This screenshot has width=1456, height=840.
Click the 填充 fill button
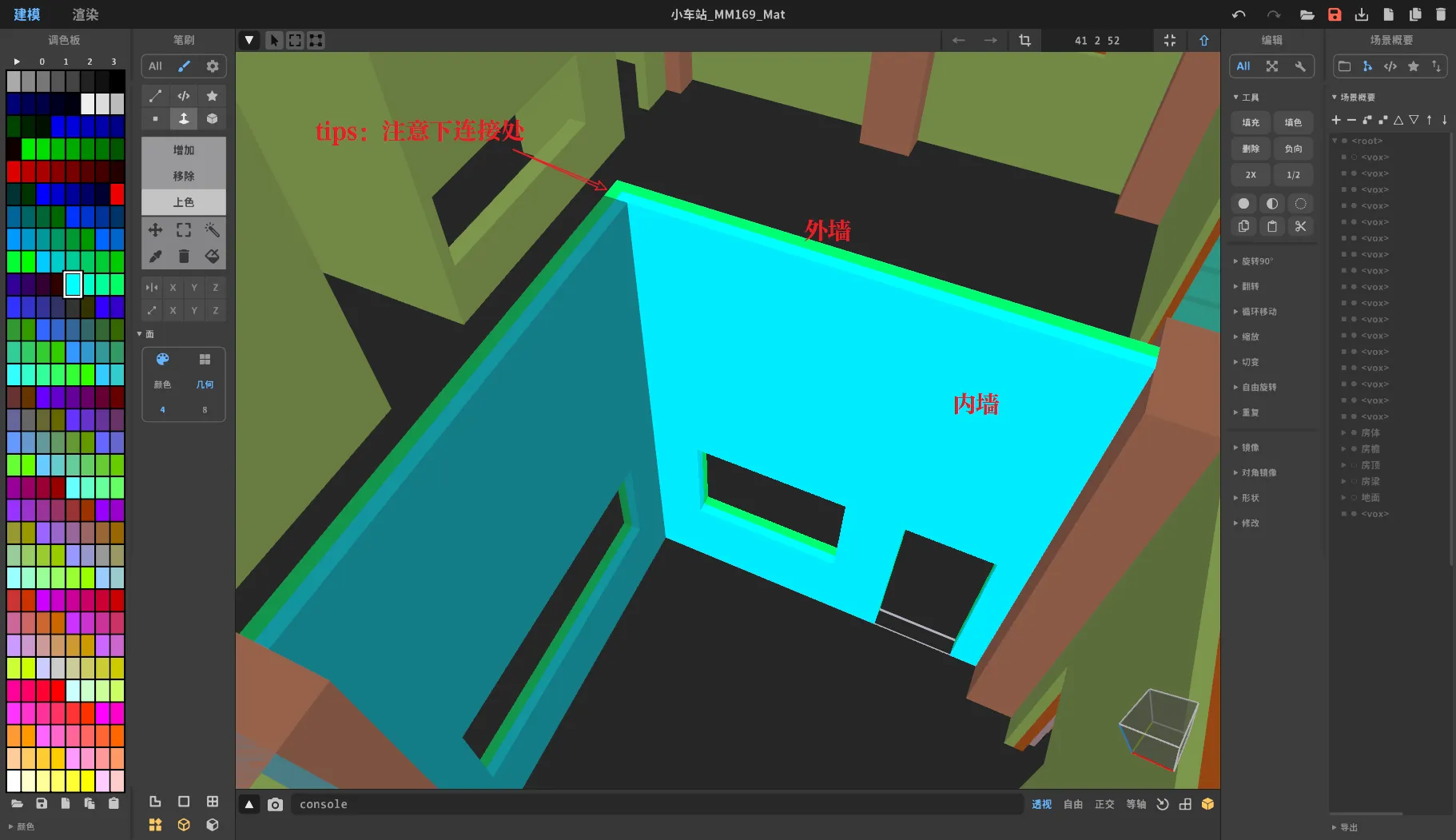1251,122
